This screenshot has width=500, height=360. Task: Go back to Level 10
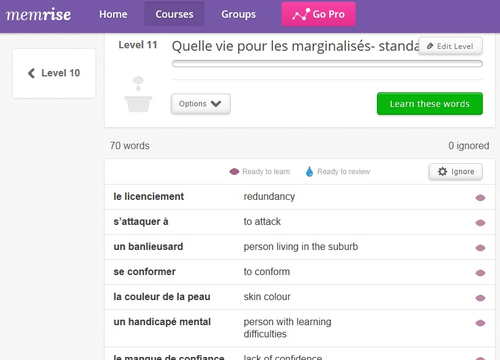pyautogui.click(x=54, y=73)
